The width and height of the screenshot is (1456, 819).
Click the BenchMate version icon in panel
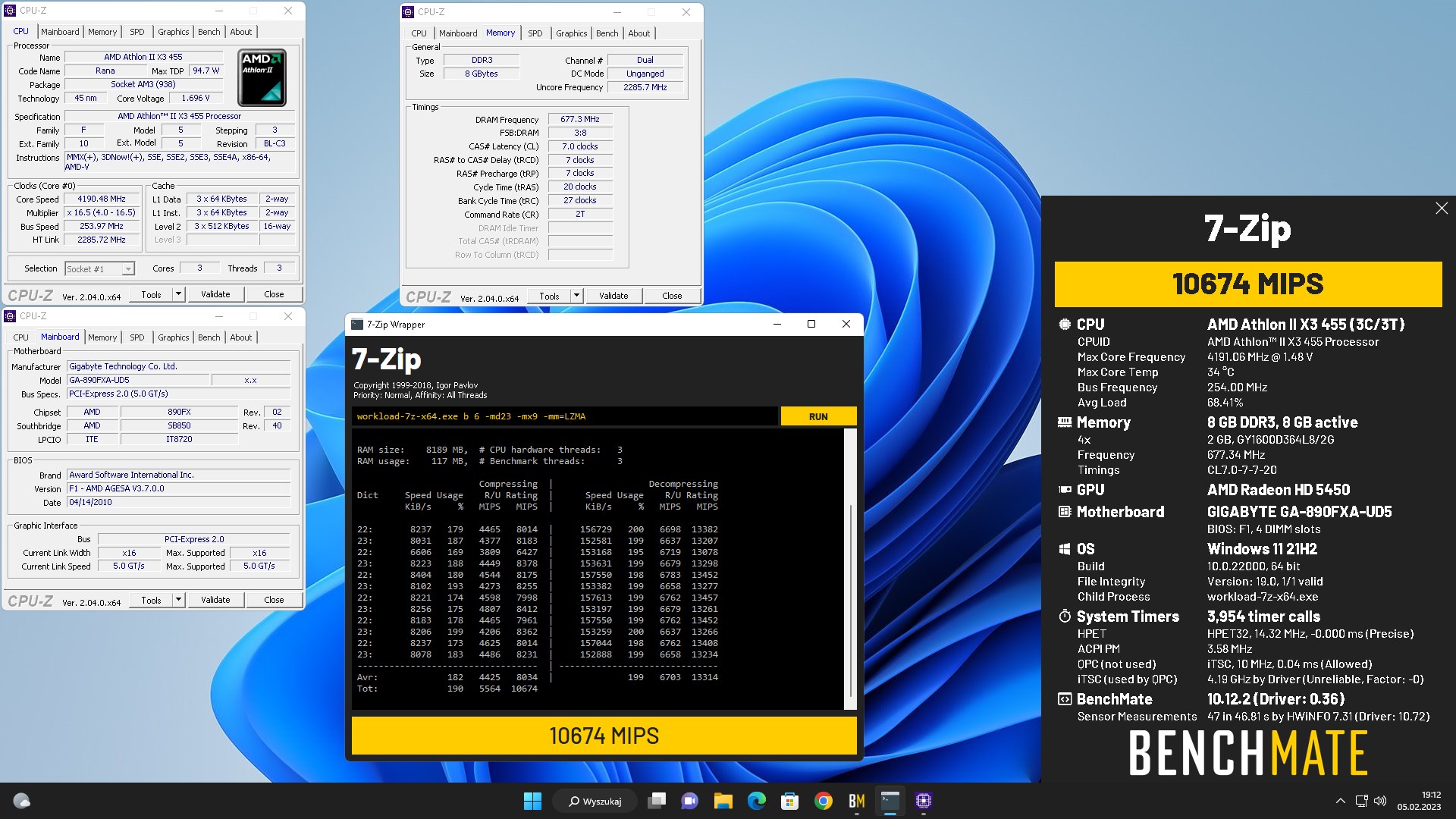click(1065, 699)
